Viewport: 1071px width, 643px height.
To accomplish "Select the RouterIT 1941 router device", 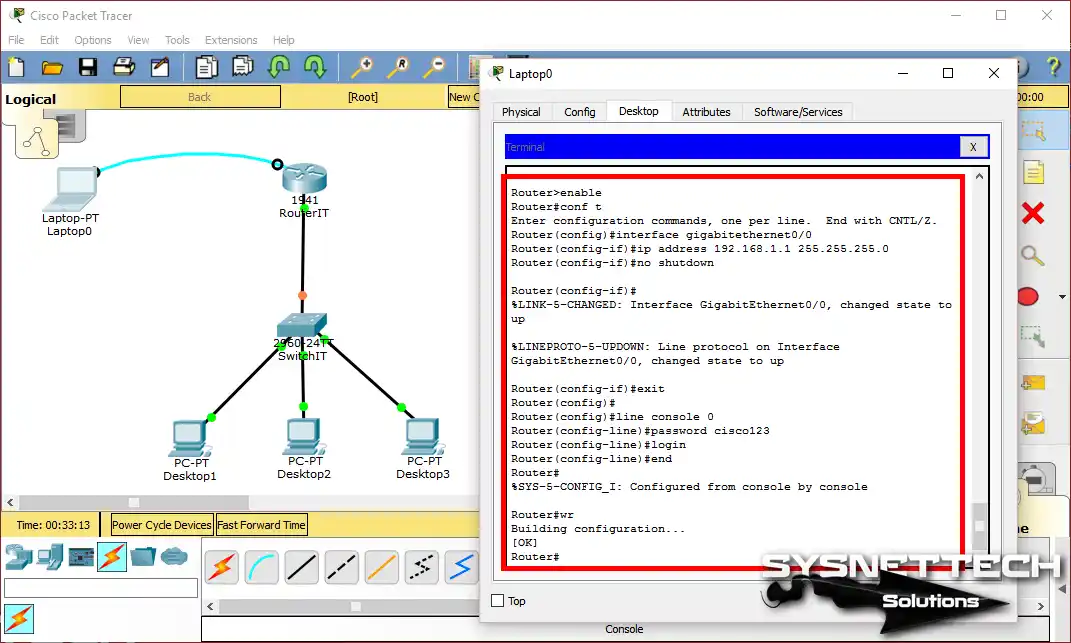I will [x=304, y=180].
